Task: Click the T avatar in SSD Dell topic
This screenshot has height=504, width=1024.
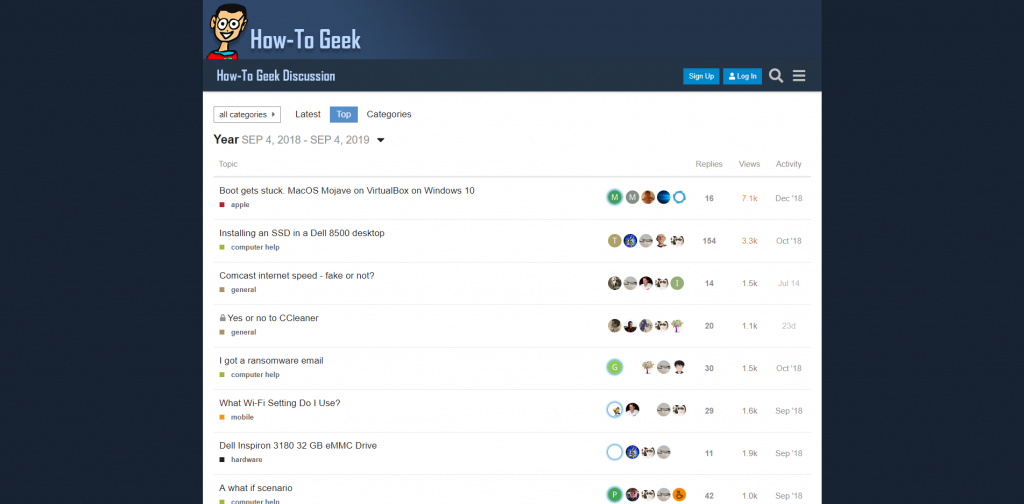Action: tap(615, 241)
